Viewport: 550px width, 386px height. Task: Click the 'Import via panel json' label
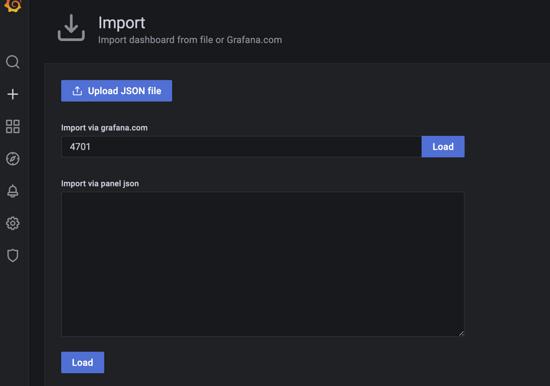coord(100,184)
